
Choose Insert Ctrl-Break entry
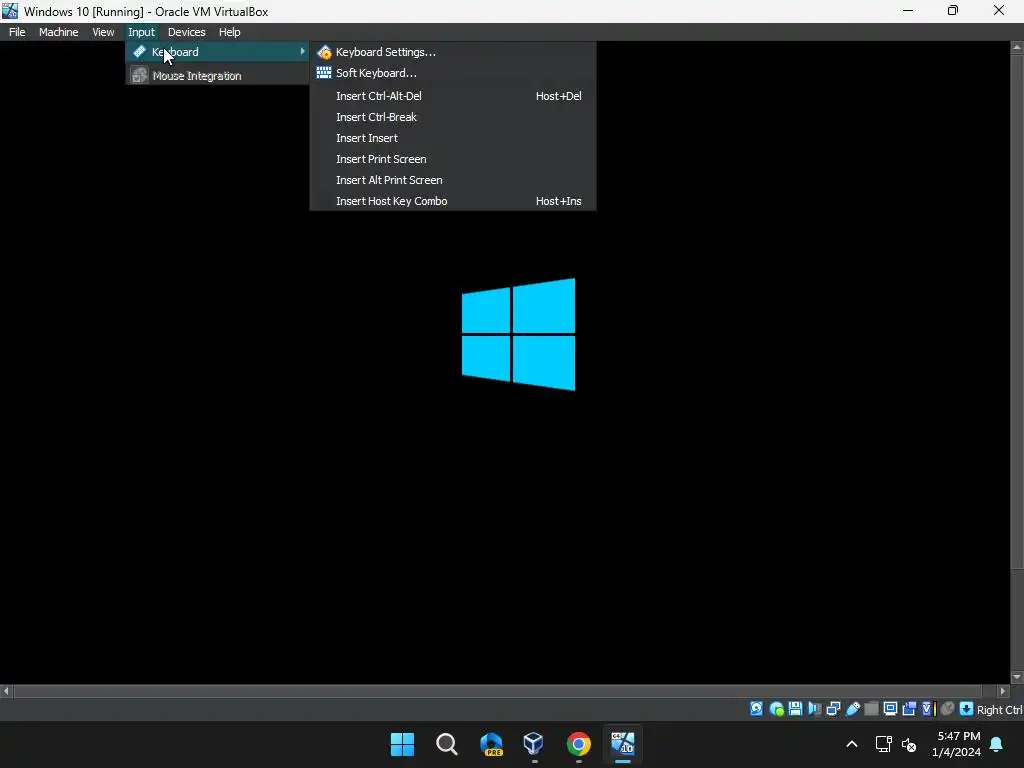[453, 117]
